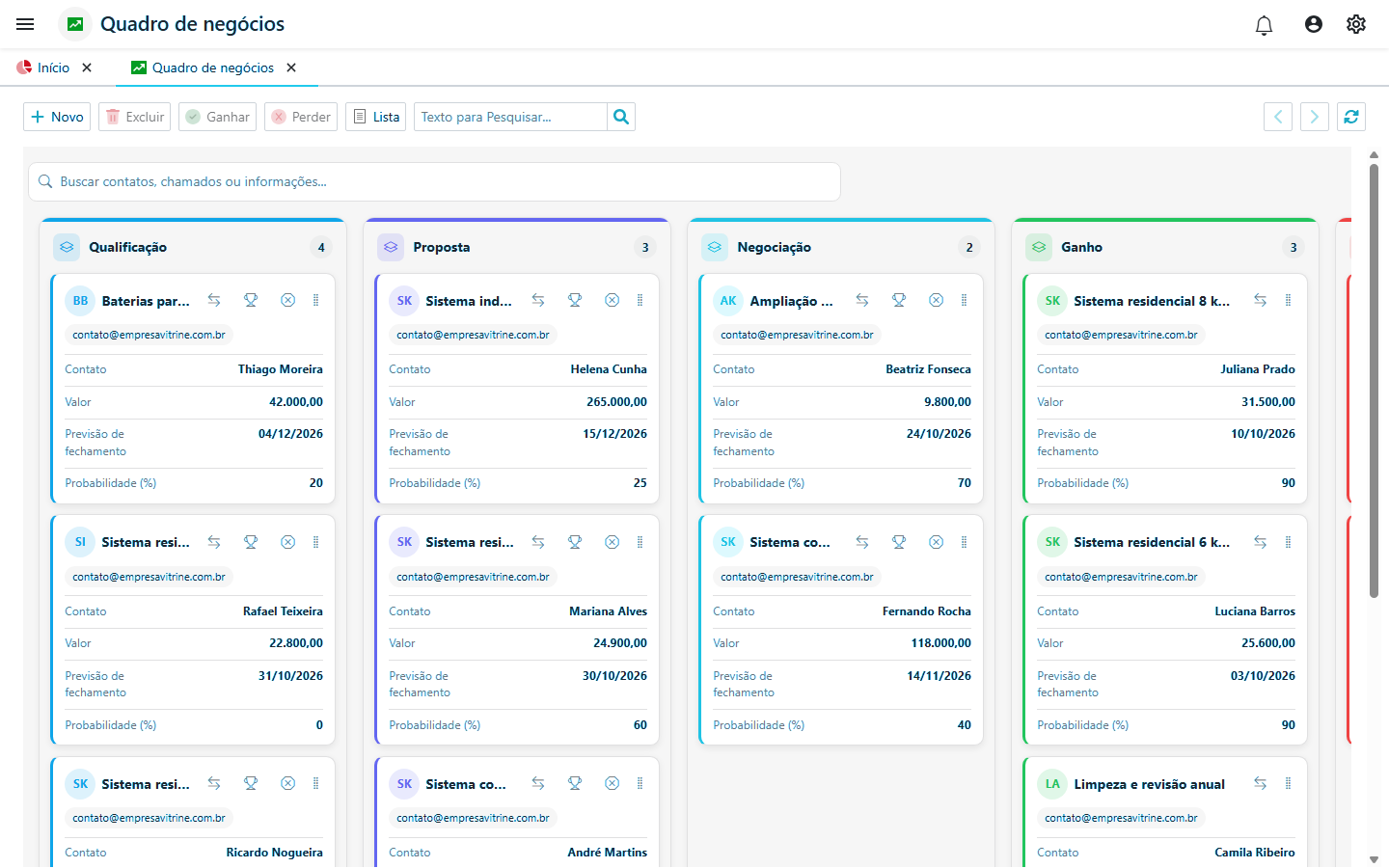Click the Ganhar button
Screen dimensions: 1389x868
[x=217, y=117]
